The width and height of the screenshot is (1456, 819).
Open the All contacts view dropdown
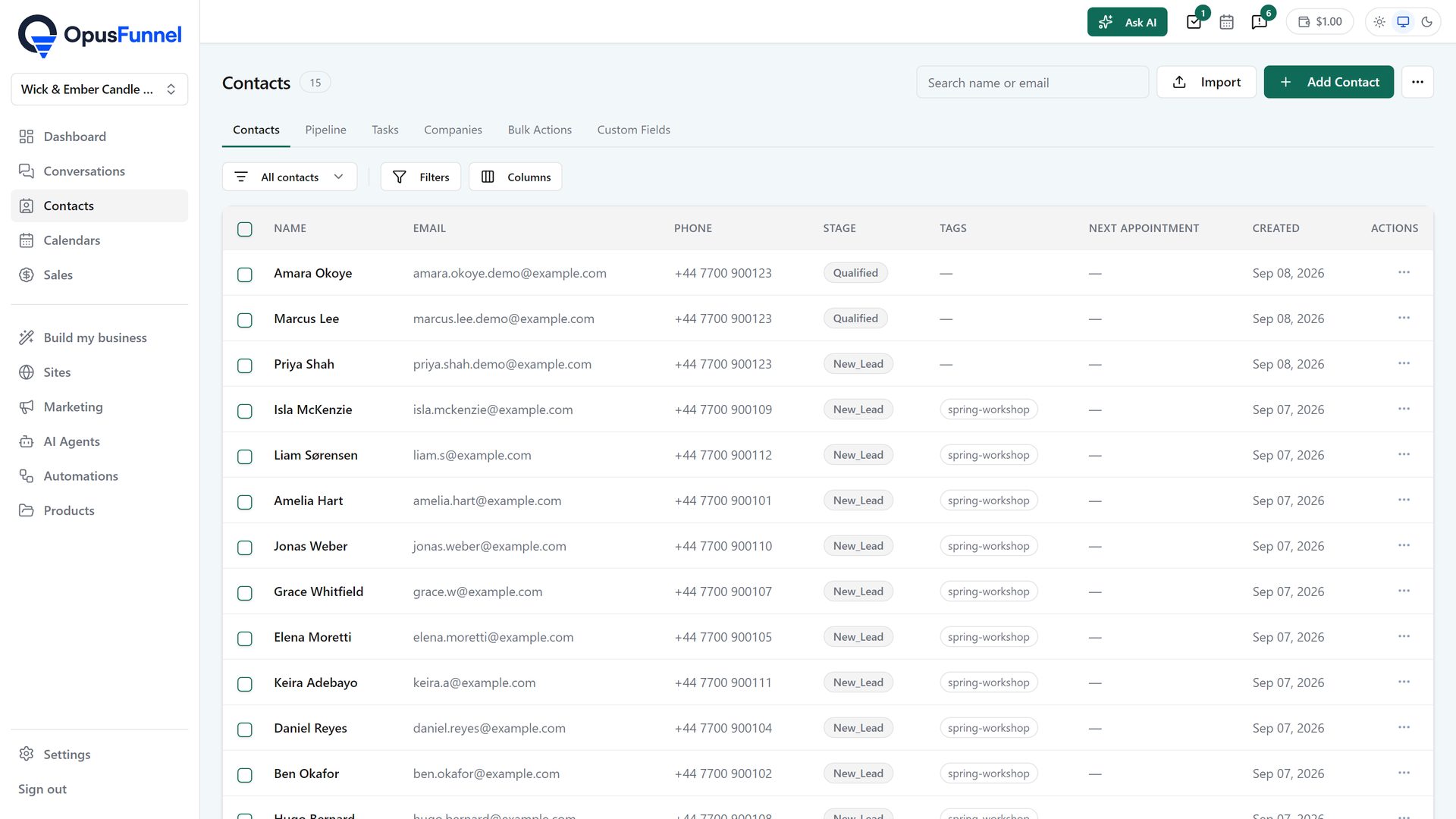pyautogui.click(x=290, y=177)
